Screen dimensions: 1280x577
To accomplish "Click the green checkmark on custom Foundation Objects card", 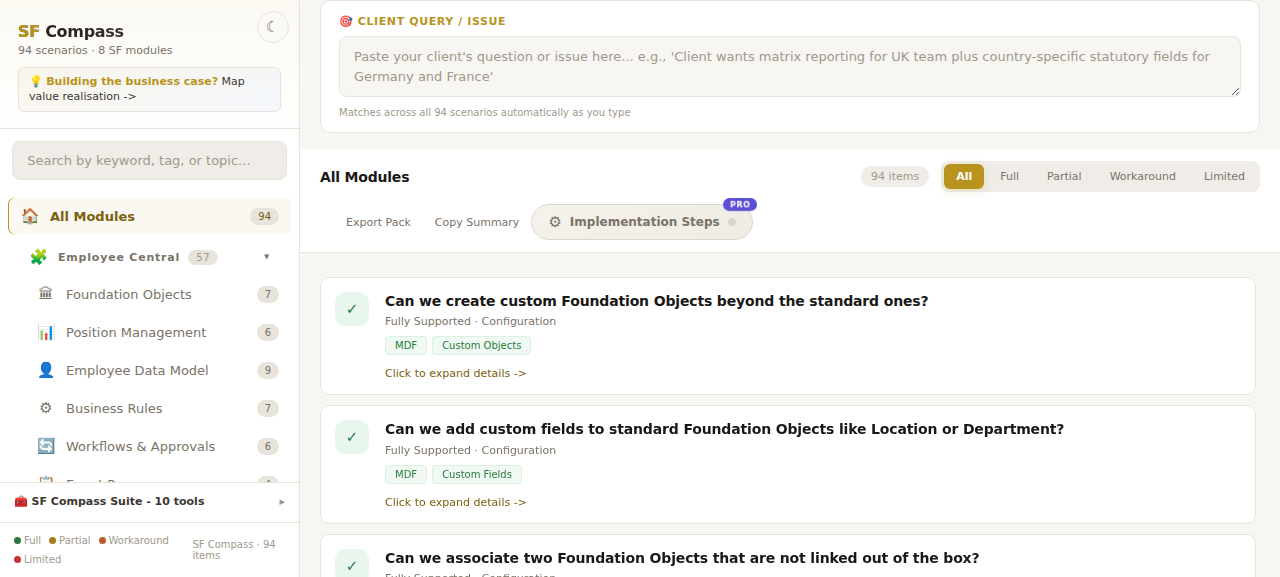I will pyautogui.click(x=352, y=309).
